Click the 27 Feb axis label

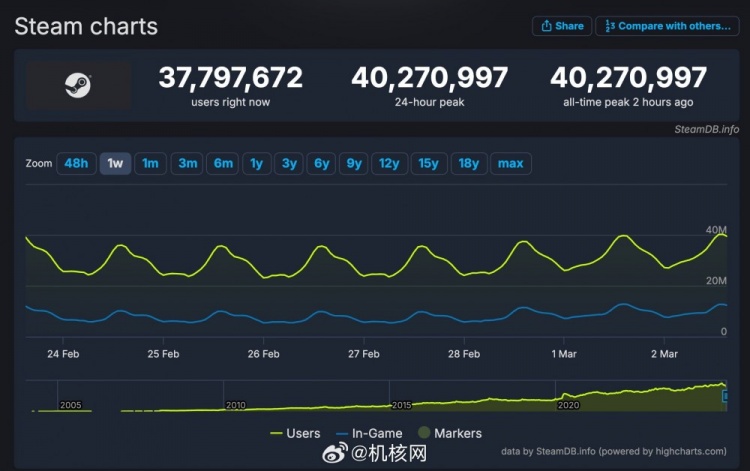coord(364,354)
